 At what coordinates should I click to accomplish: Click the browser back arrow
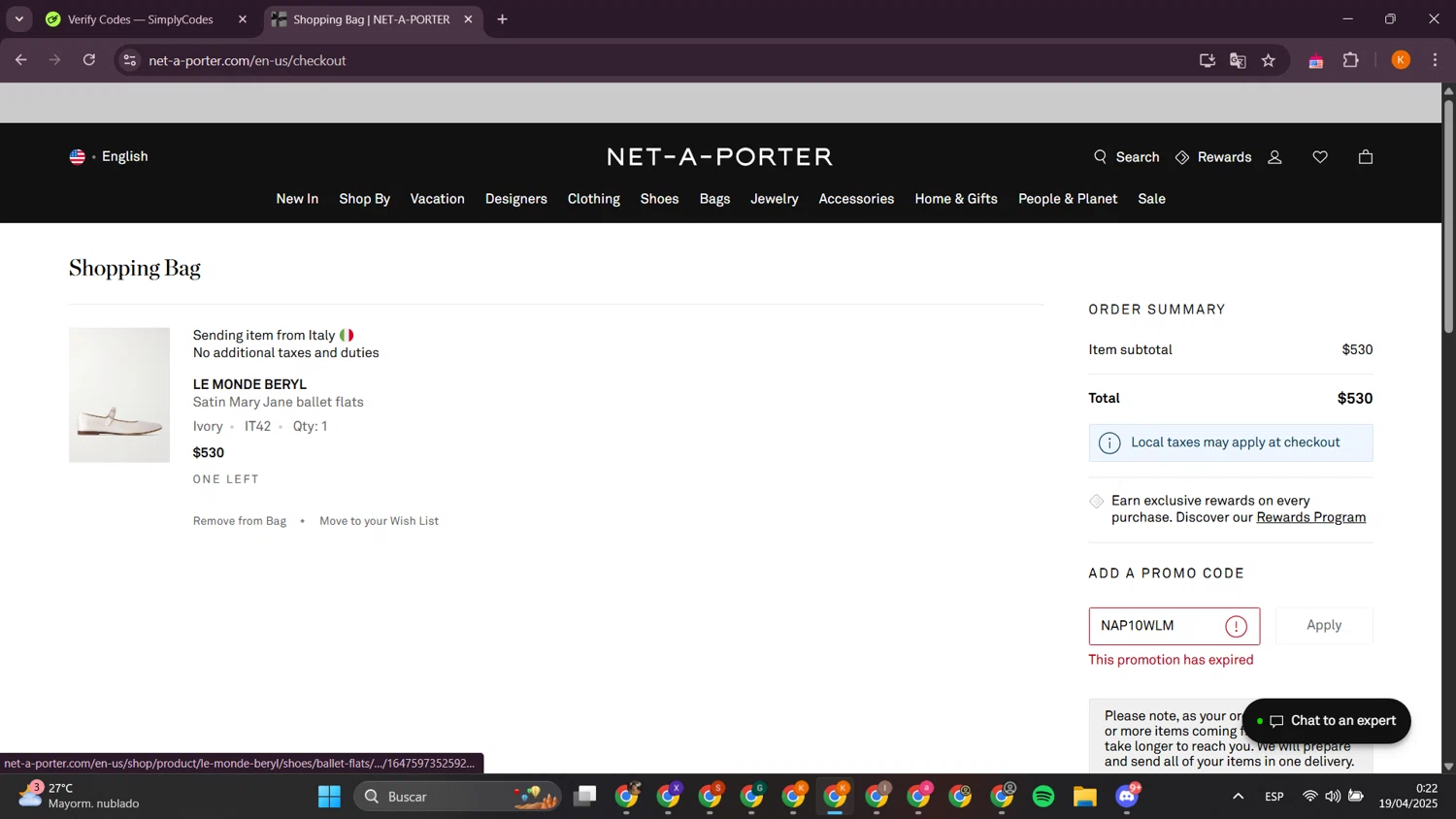(21, 60)
